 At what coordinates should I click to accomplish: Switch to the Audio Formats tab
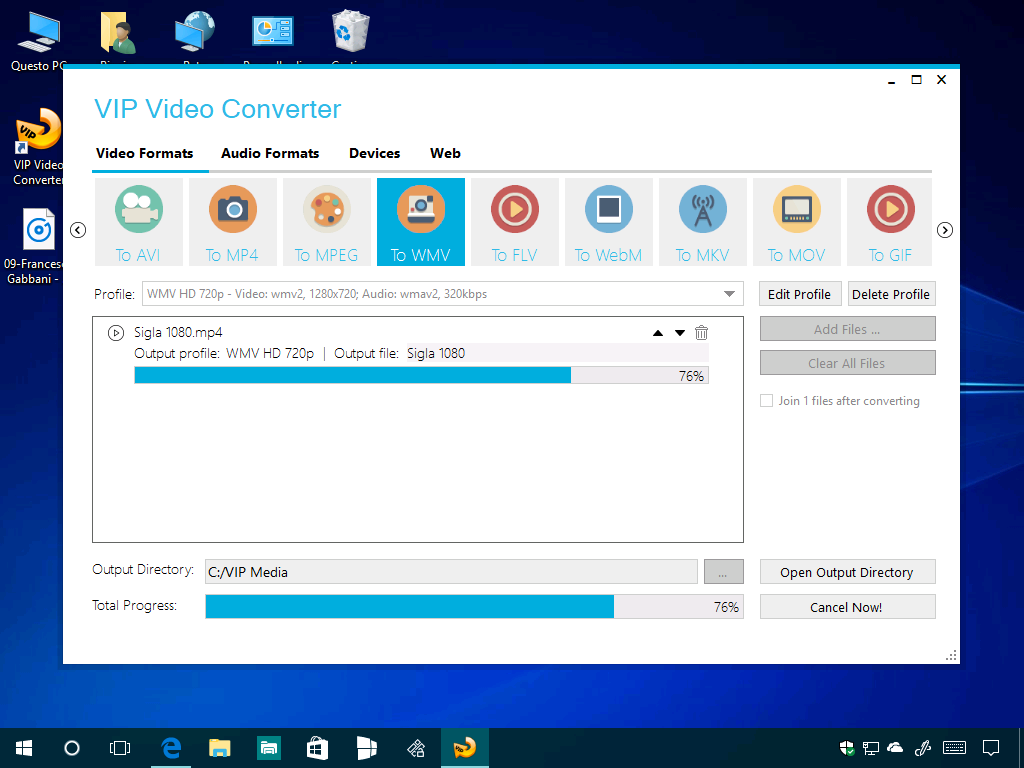(x=270, y=153)
